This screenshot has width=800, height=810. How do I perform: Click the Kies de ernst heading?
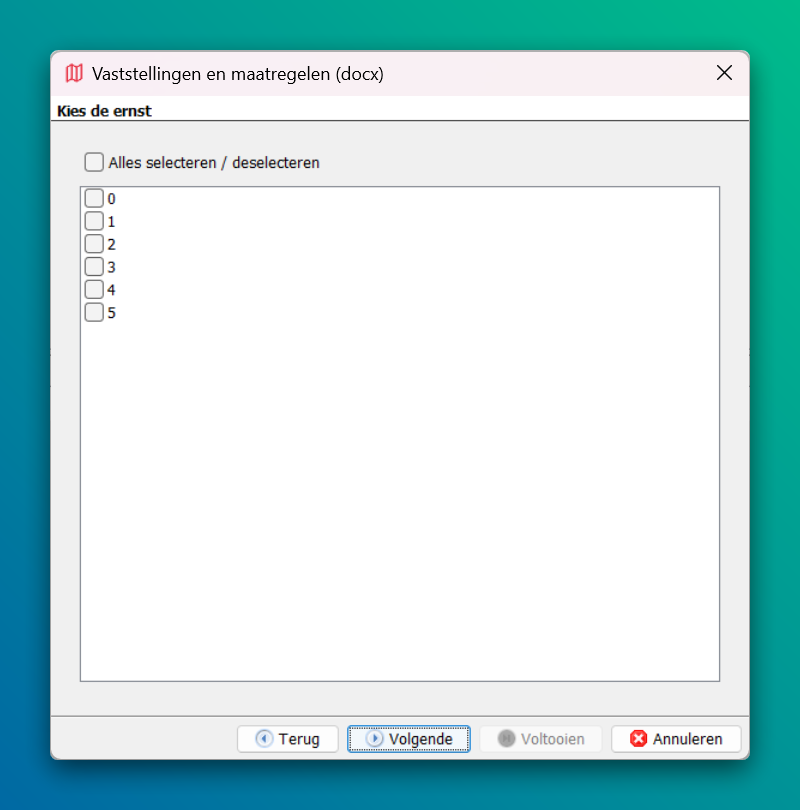click(x=105, y=111)
